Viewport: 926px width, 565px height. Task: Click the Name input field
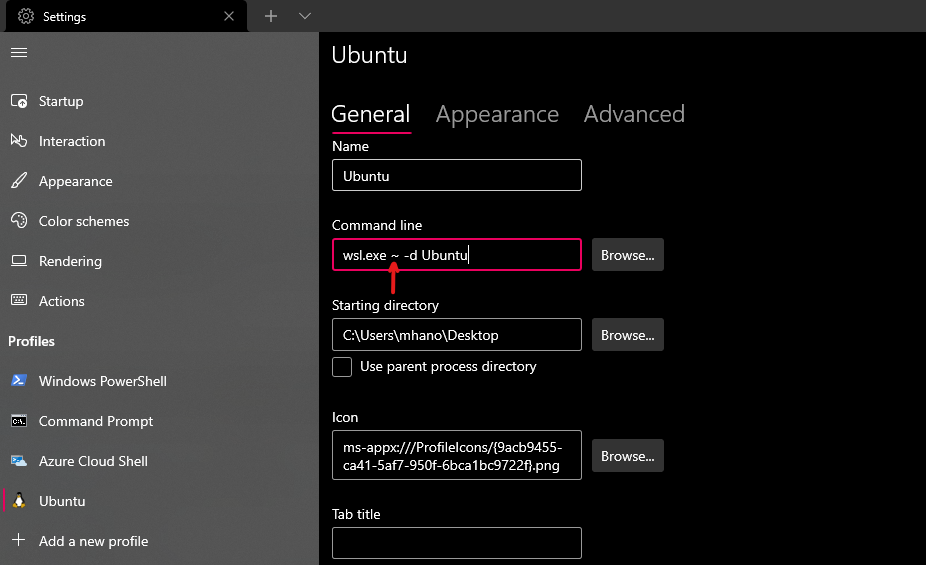coord(457,175)
